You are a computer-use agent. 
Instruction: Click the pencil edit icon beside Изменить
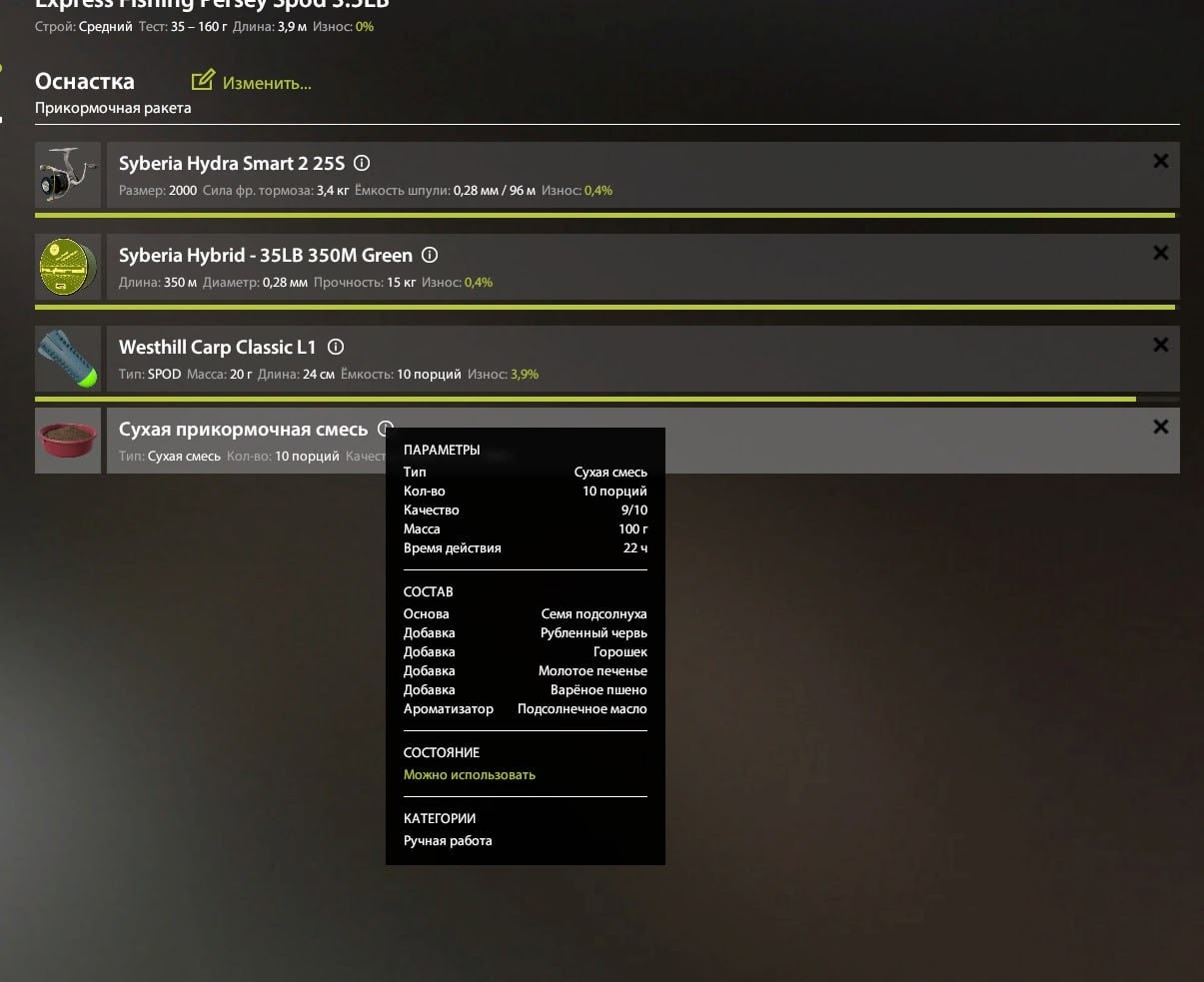[x=203, y=80]
